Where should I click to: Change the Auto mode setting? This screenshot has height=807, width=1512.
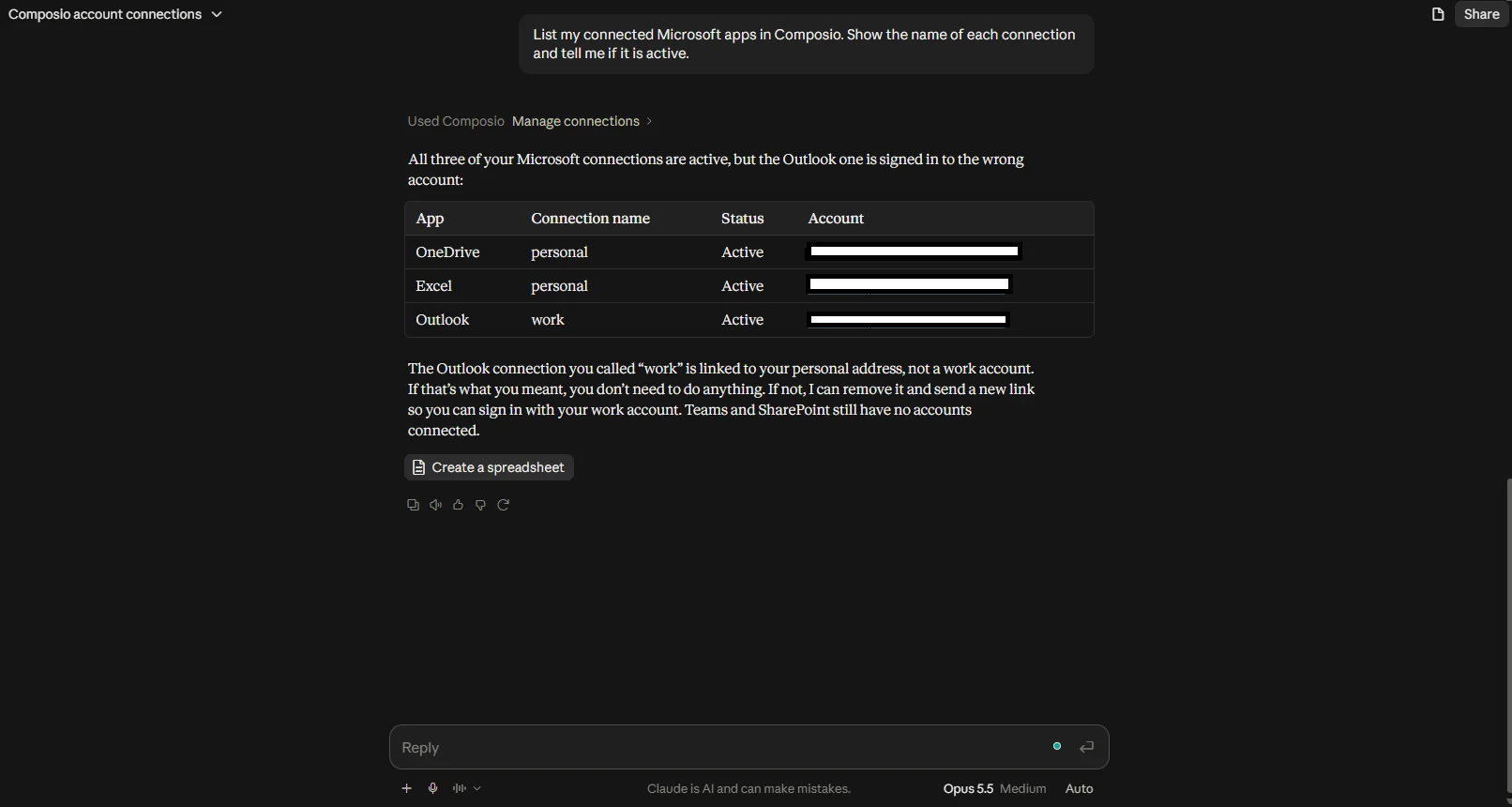pyautogui.click(x=1079, y=788)
